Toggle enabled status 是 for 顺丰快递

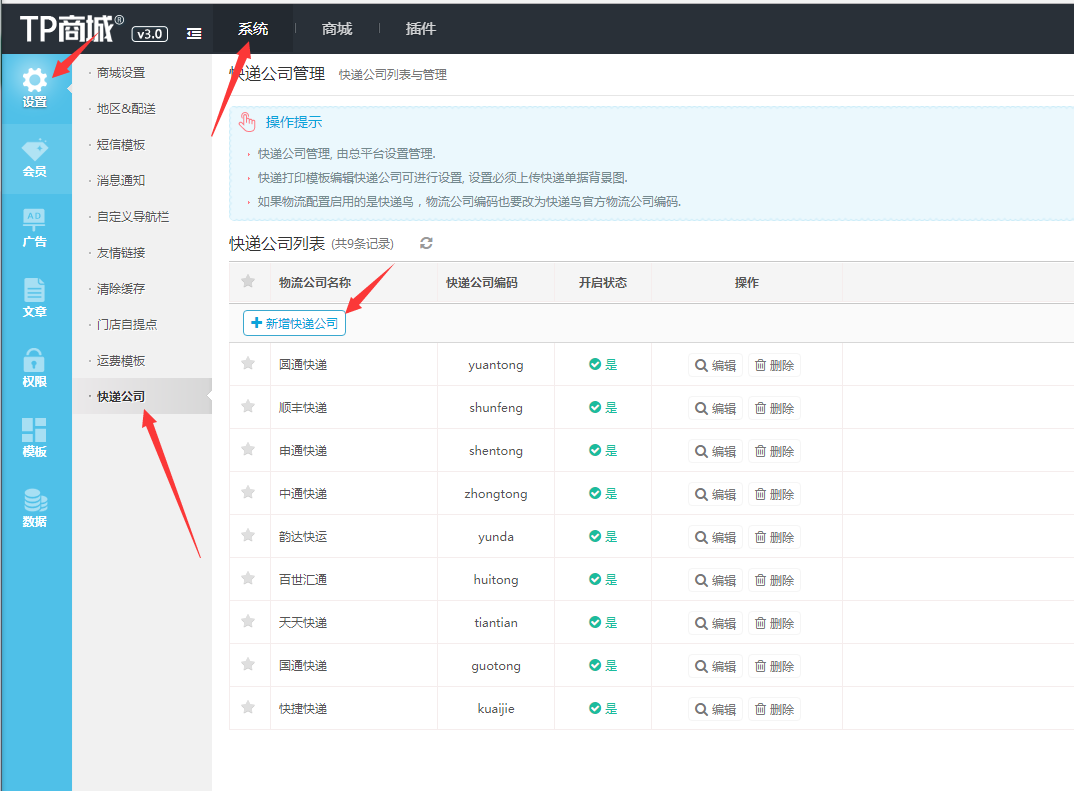pos(603,408)
